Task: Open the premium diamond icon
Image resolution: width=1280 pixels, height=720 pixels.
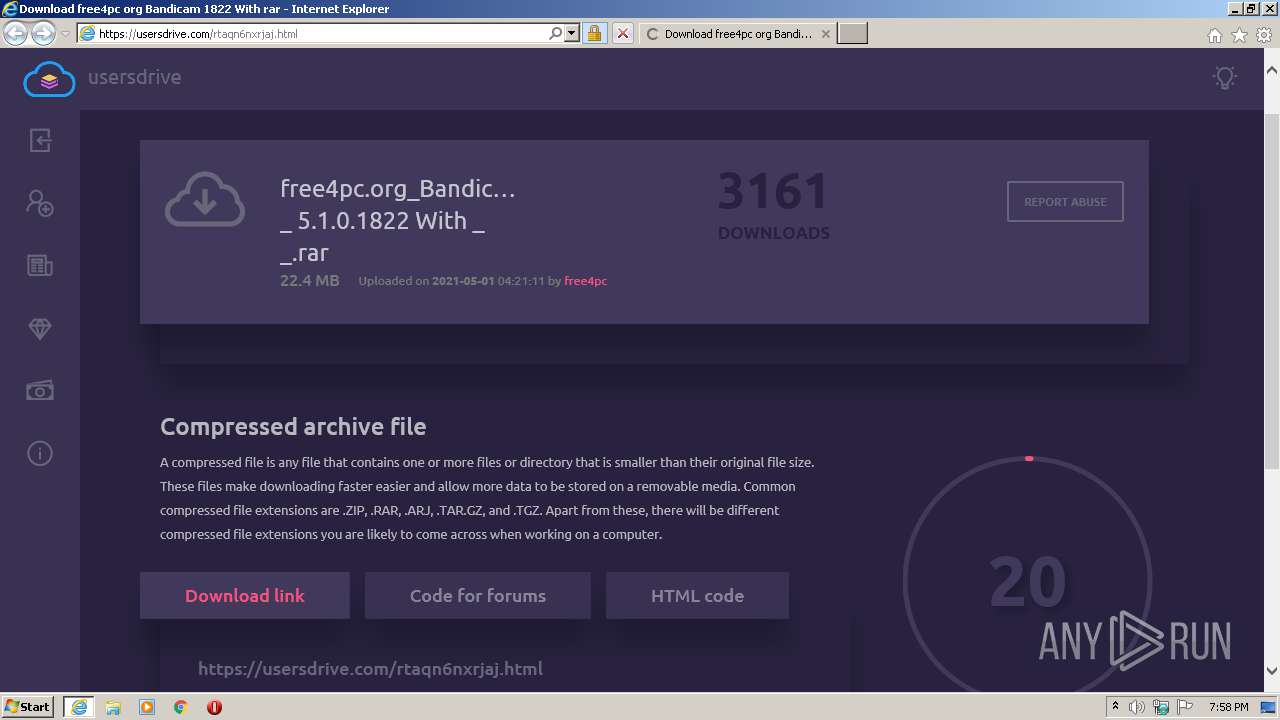Action: click(x=40, y=329)
